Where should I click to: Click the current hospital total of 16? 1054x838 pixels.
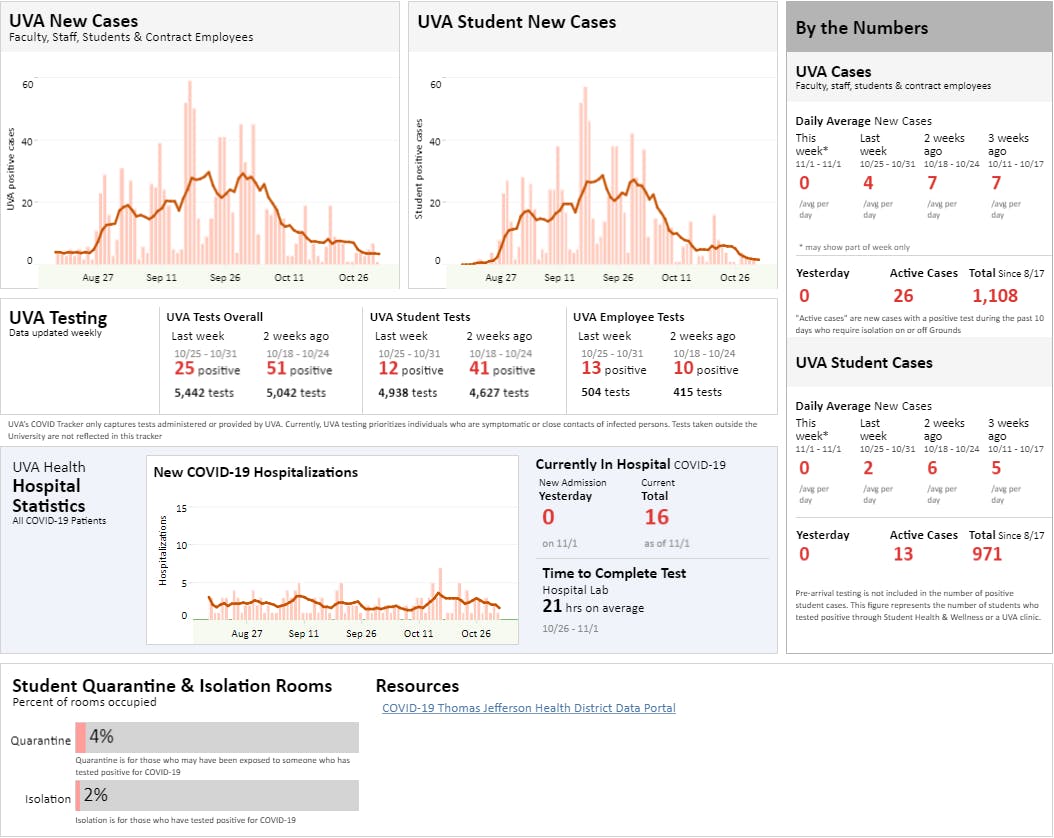(x=656, y=517)
